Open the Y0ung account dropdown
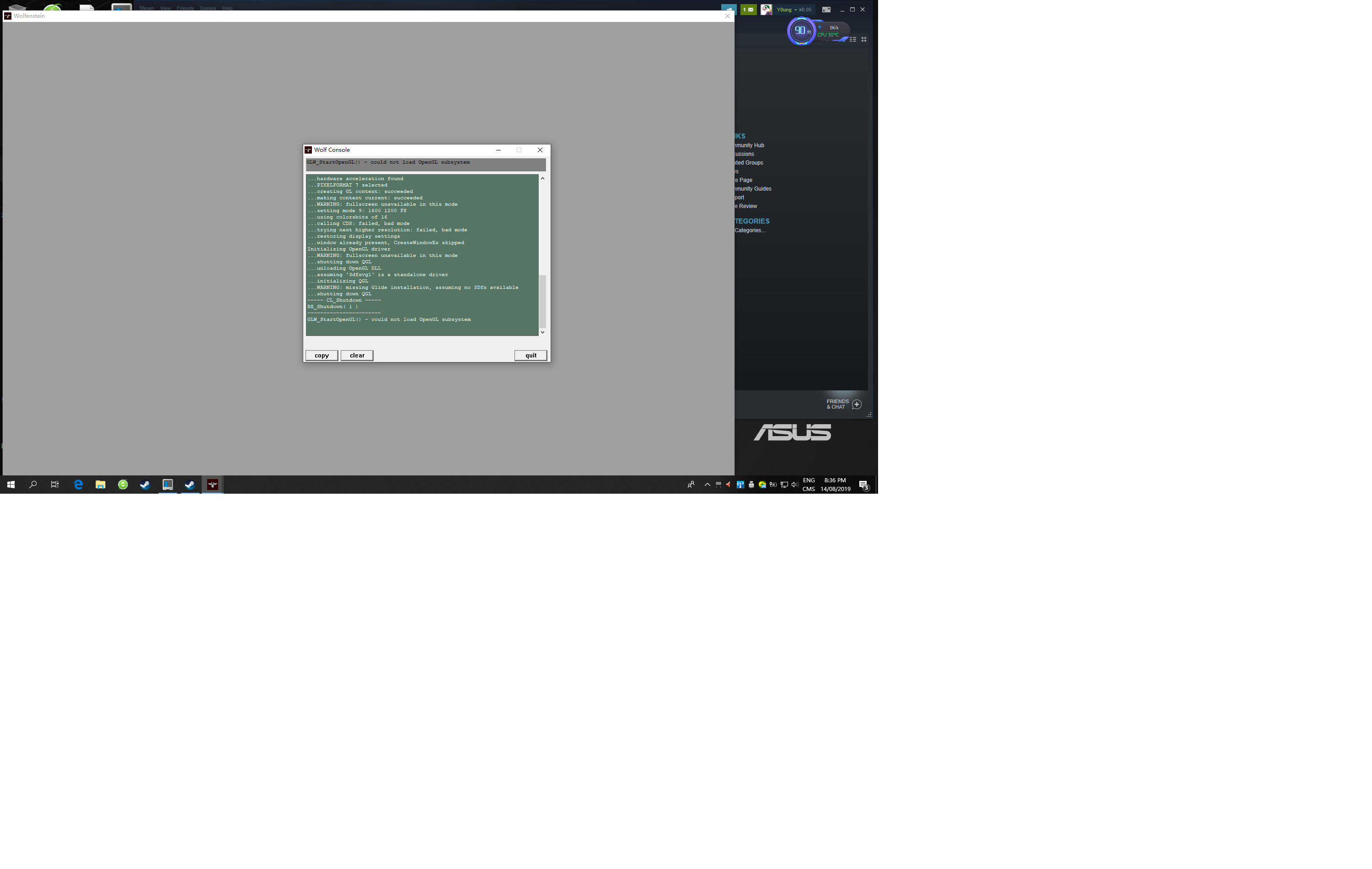This screenshot has height=869, width=1372. tap(787, 10)
